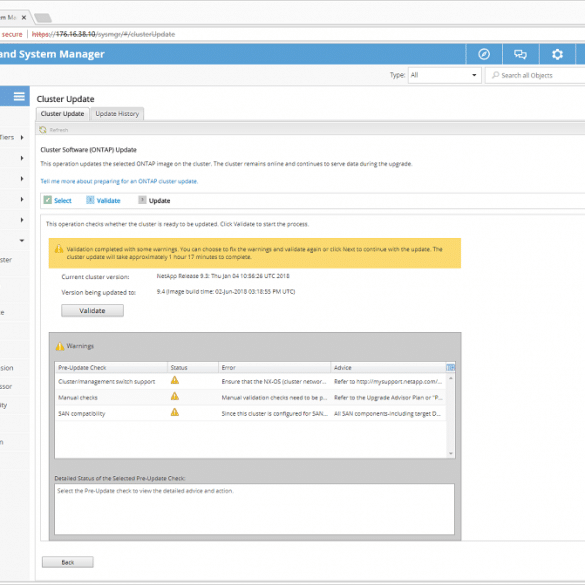Click the Refresh icon in toolbar
The width and height of the screenshot is (585, 585).
point(43,129)
